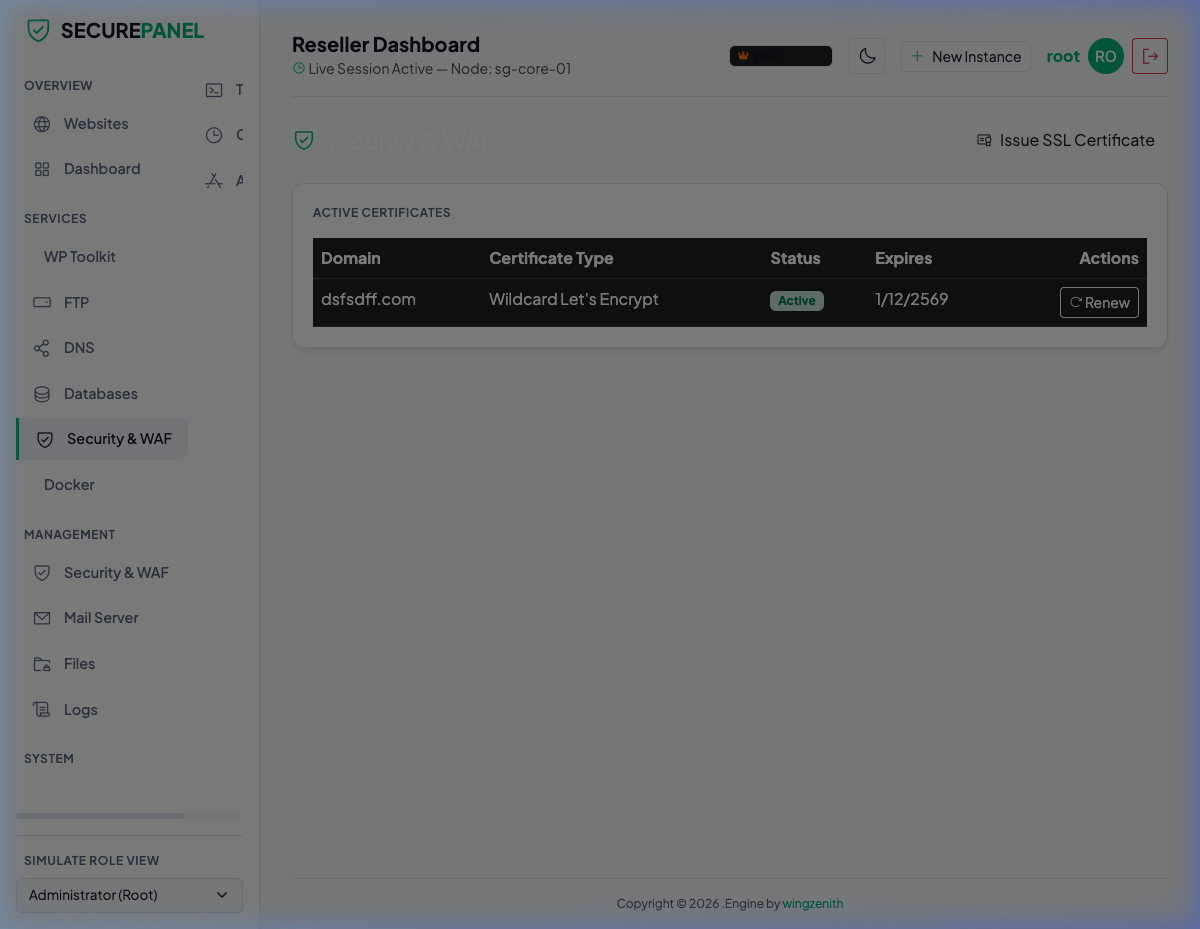
Task: Open WP Toolkit in the sidebar
Action: [x=80, y=257]
